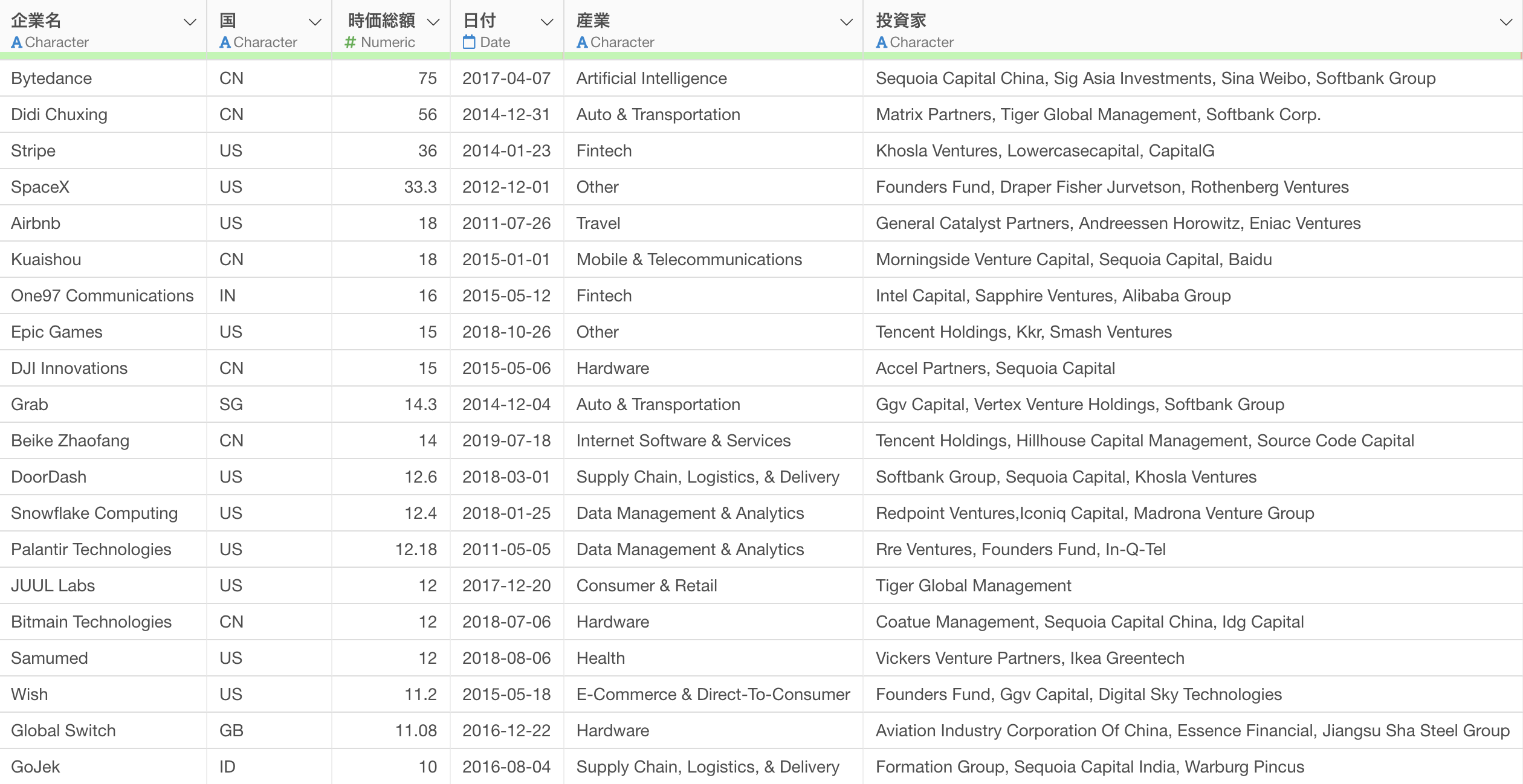
Task: Select the Samumed cell
Action: click(103, 658)
